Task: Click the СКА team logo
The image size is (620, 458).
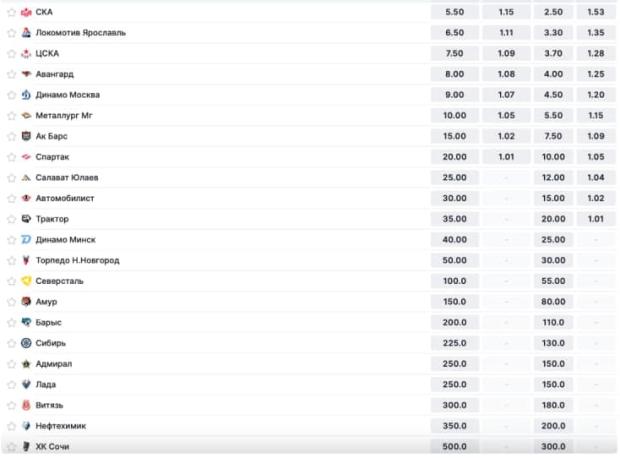Action: 26,12
